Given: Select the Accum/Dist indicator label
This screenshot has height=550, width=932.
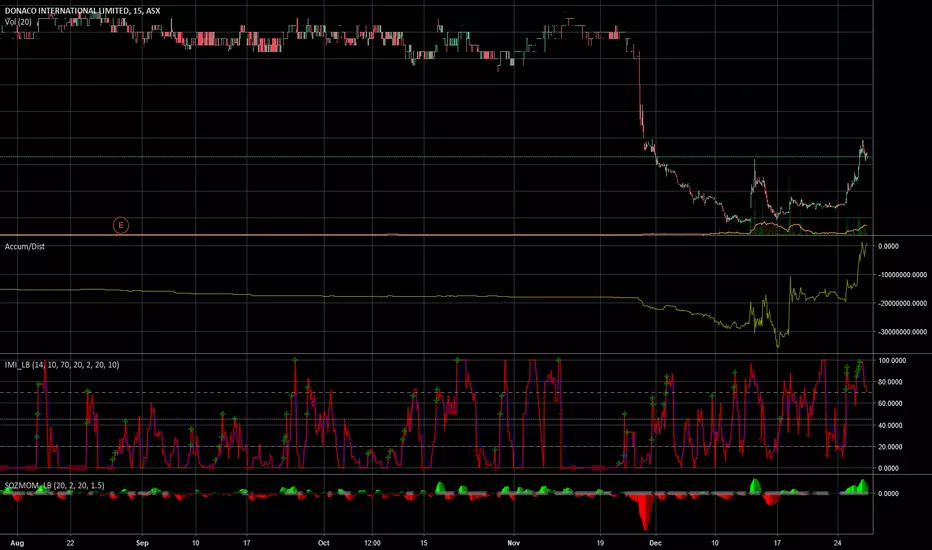Looking at the screenshot, I should [x=24, y=246].
